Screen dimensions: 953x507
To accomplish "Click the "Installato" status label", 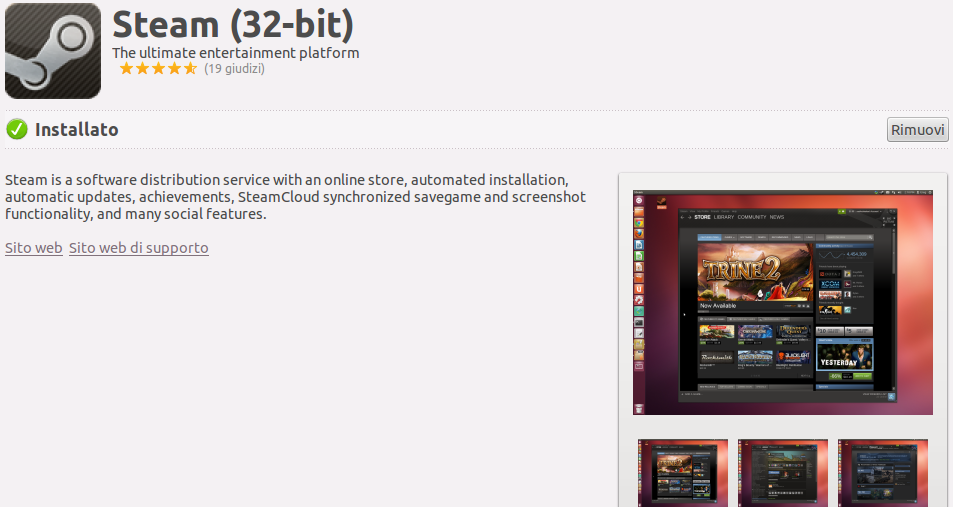I will pos(77,129).
